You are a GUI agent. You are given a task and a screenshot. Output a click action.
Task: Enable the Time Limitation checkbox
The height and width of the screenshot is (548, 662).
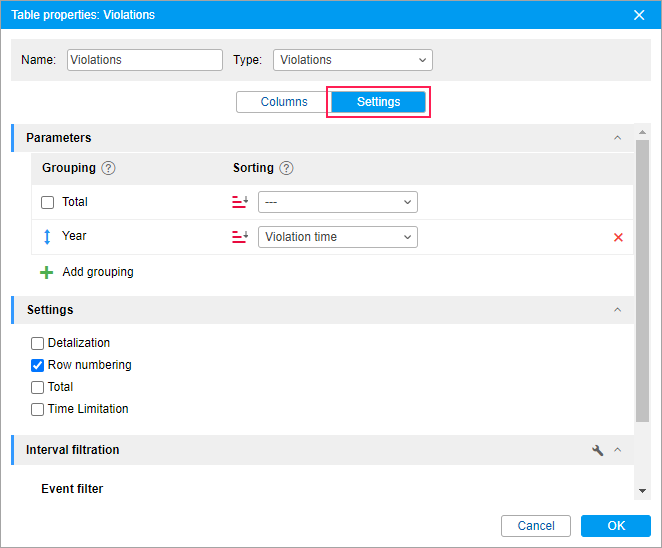point(37,409)
